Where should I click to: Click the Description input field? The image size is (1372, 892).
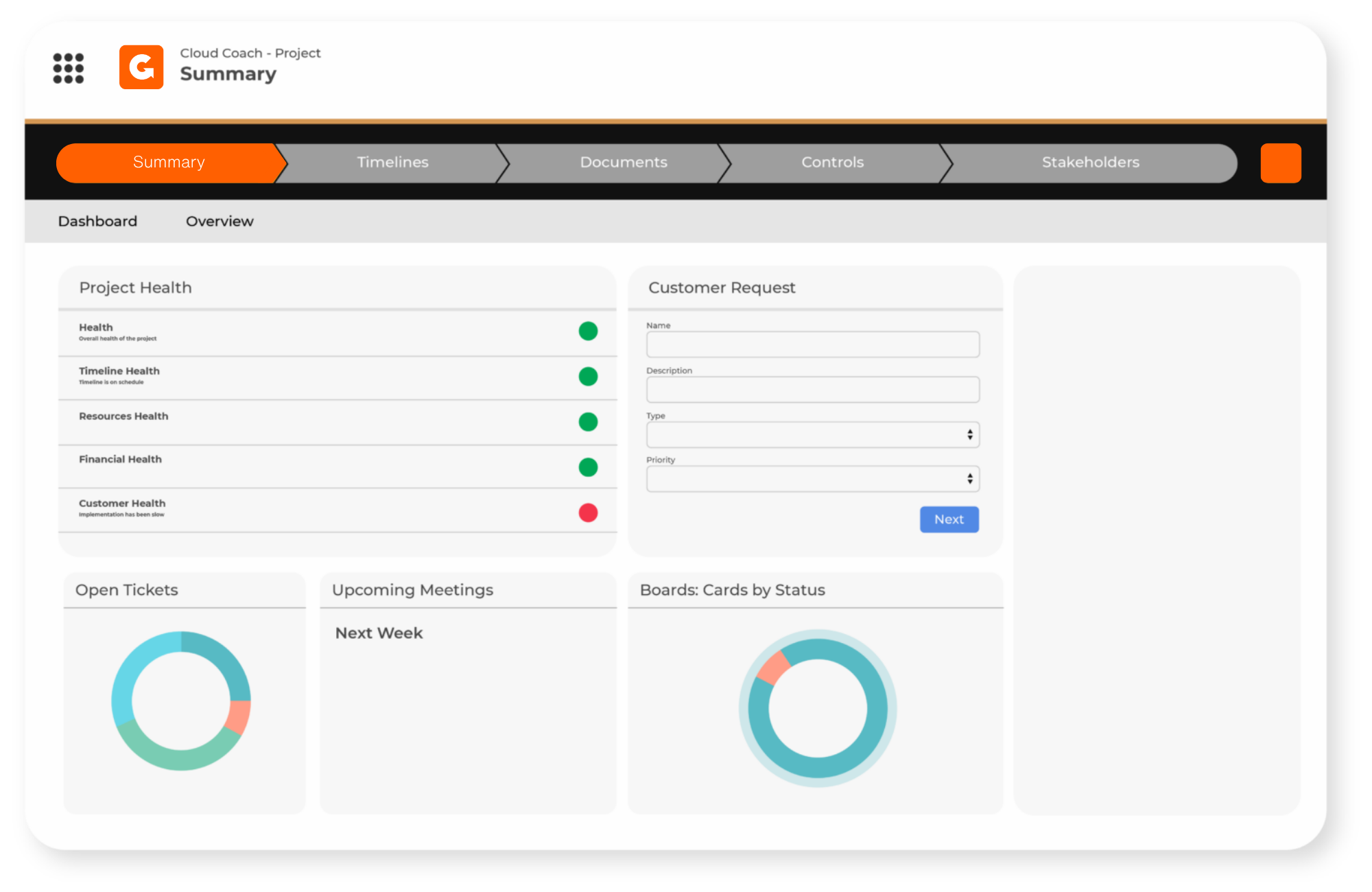pyautogui.click(x=813, y=389)
